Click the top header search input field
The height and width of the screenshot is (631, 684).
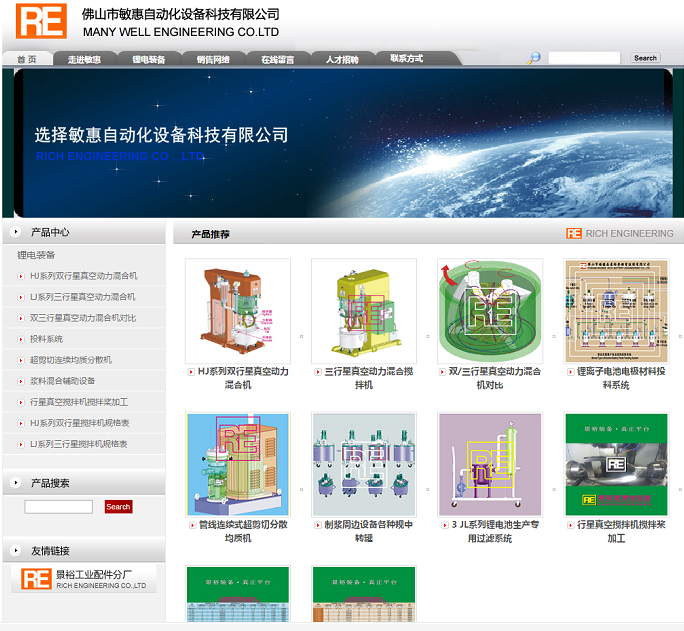pyautogui.click(x=584, y=58)
